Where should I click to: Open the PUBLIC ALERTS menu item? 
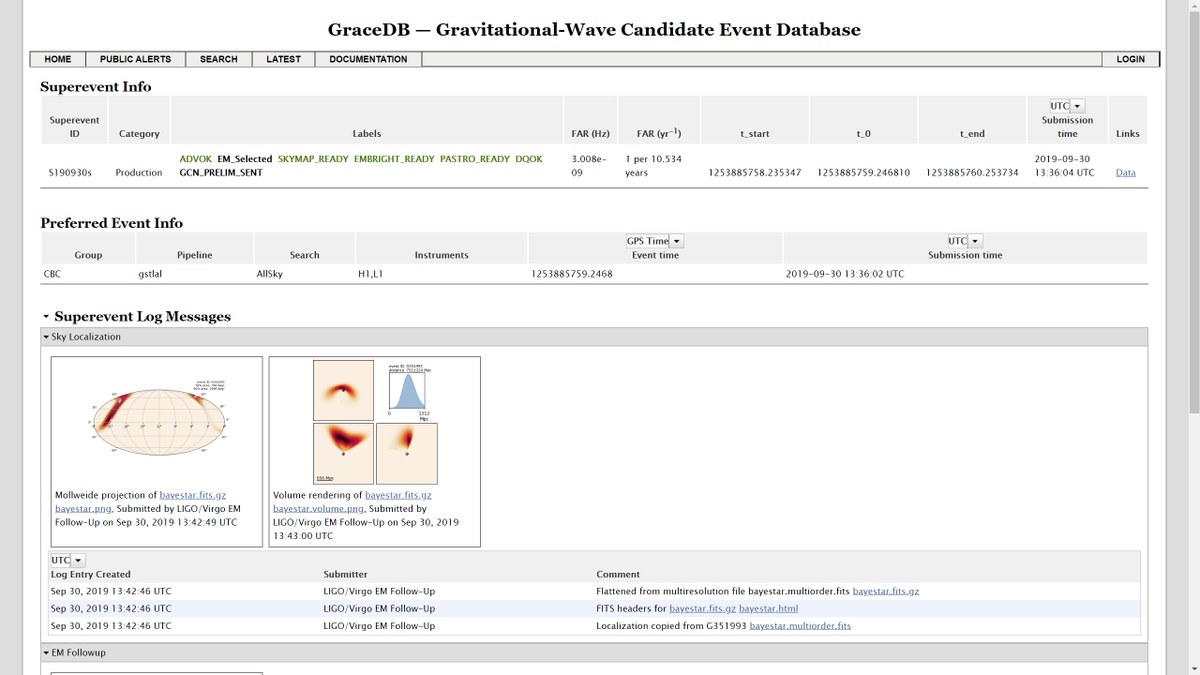point(136,59)
